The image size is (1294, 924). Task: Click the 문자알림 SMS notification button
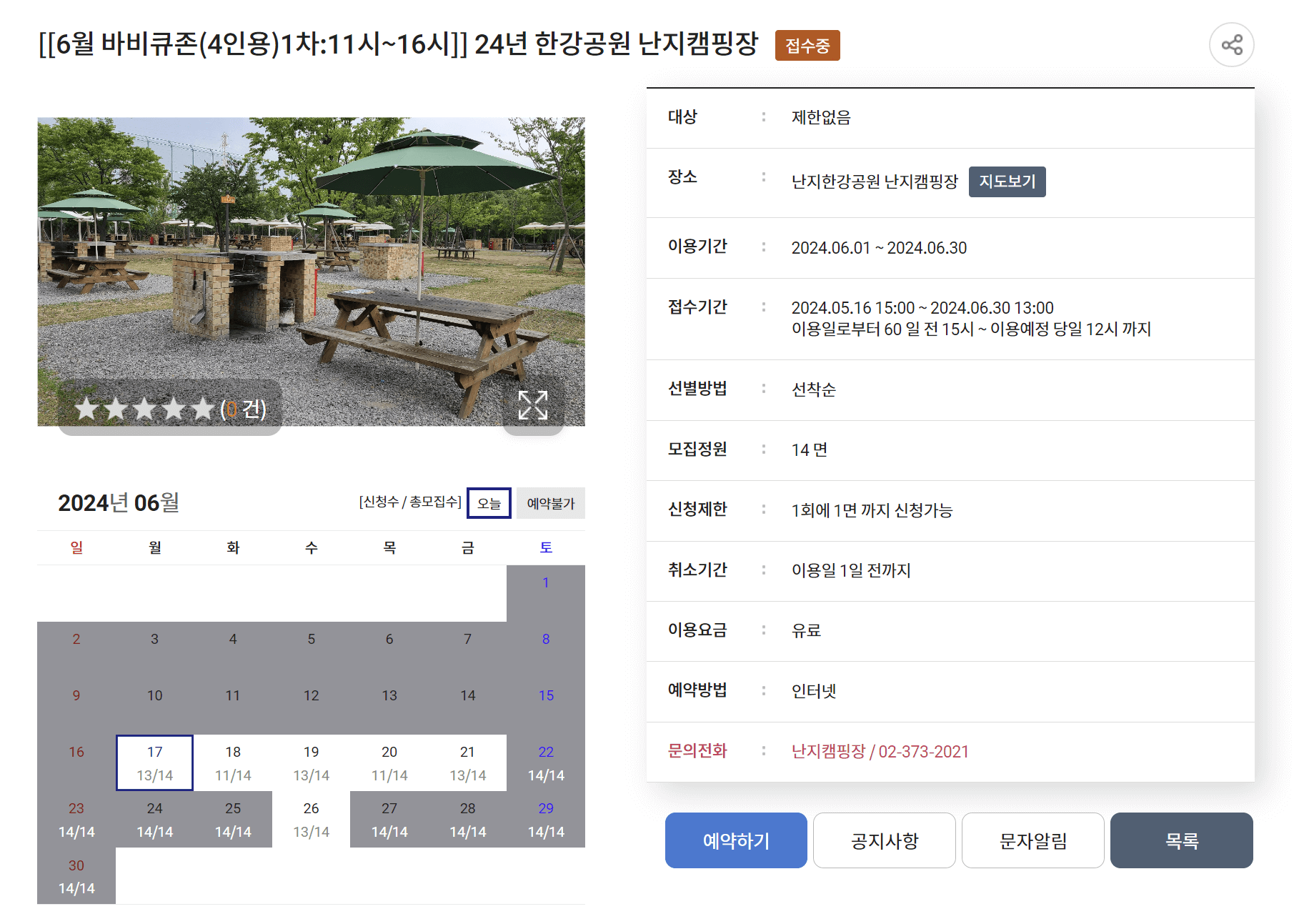(x=1032, y=841)
